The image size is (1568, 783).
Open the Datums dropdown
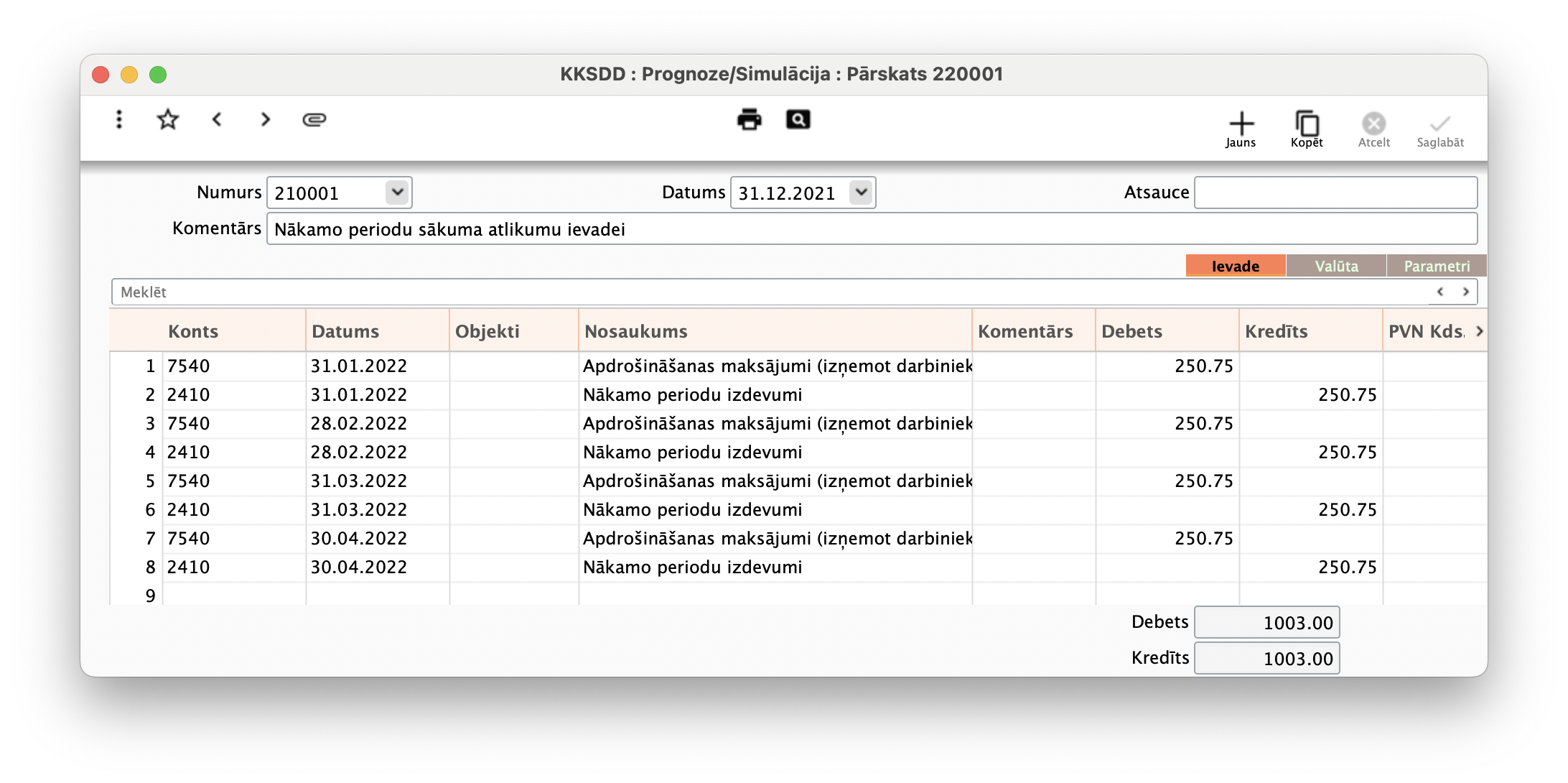coord(862,192)
